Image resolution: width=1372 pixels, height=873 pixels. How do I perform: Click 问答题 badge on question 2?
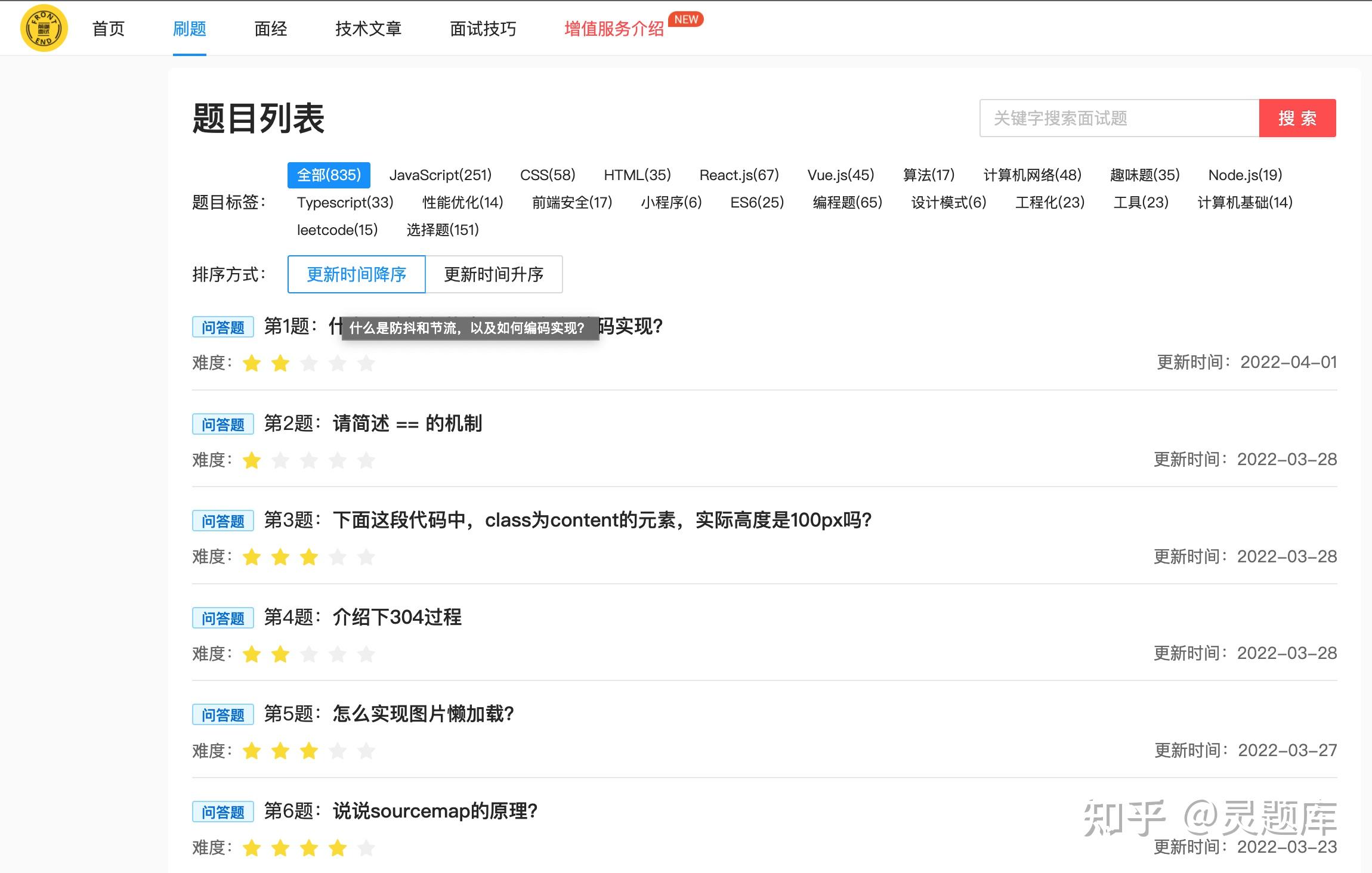click(x=223, y=424)
